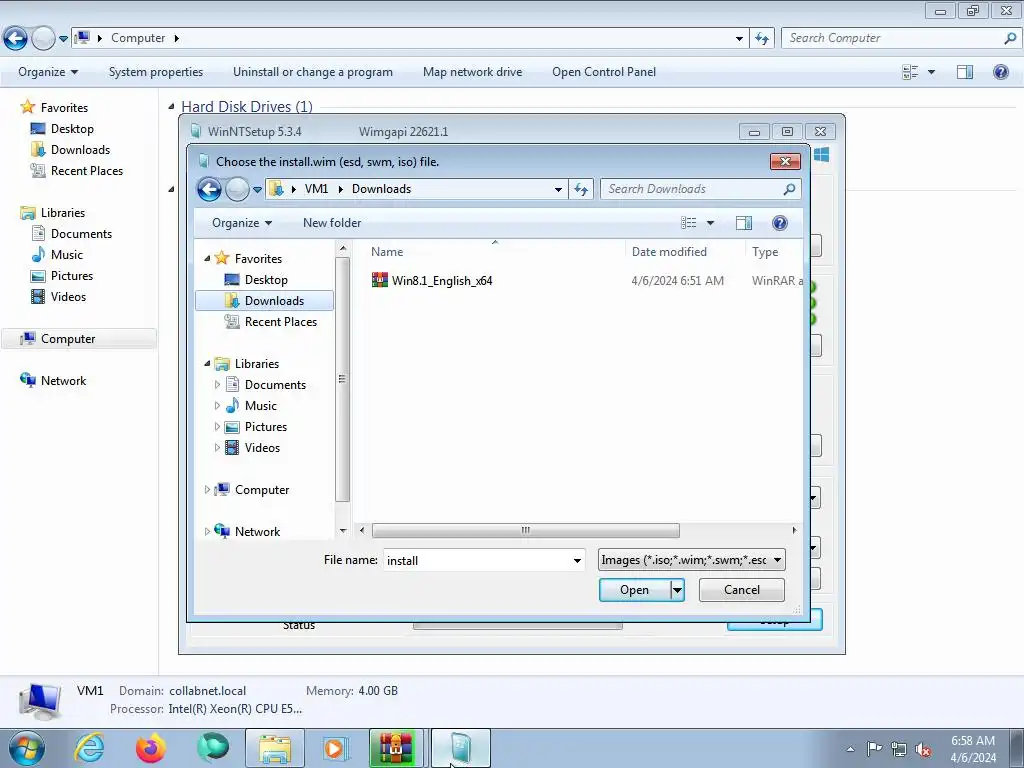Toggle the preview pane in file dialog
This screenshot has height=768, width=1024.
744,223
